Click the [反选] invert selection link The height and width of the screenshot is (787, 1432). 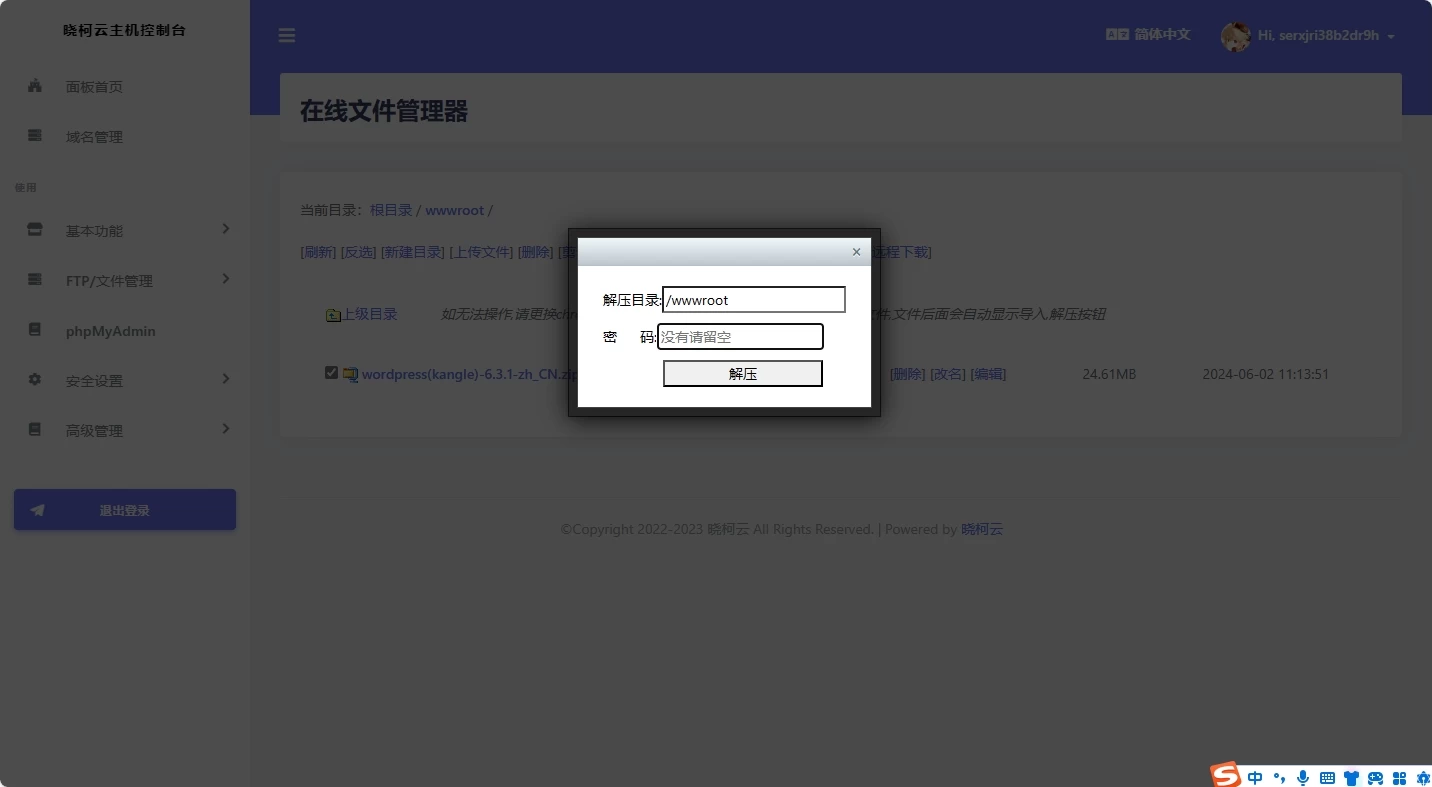click(359, 252)
